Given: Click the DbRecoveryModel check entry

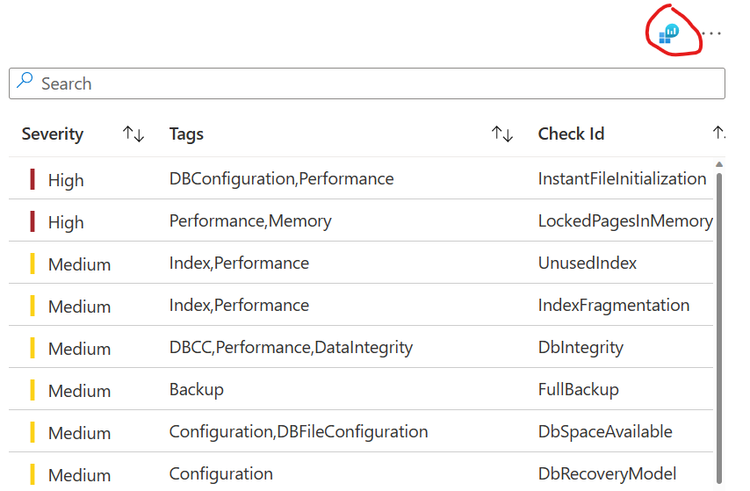Looking at the screenshot, I should [607, 473].
